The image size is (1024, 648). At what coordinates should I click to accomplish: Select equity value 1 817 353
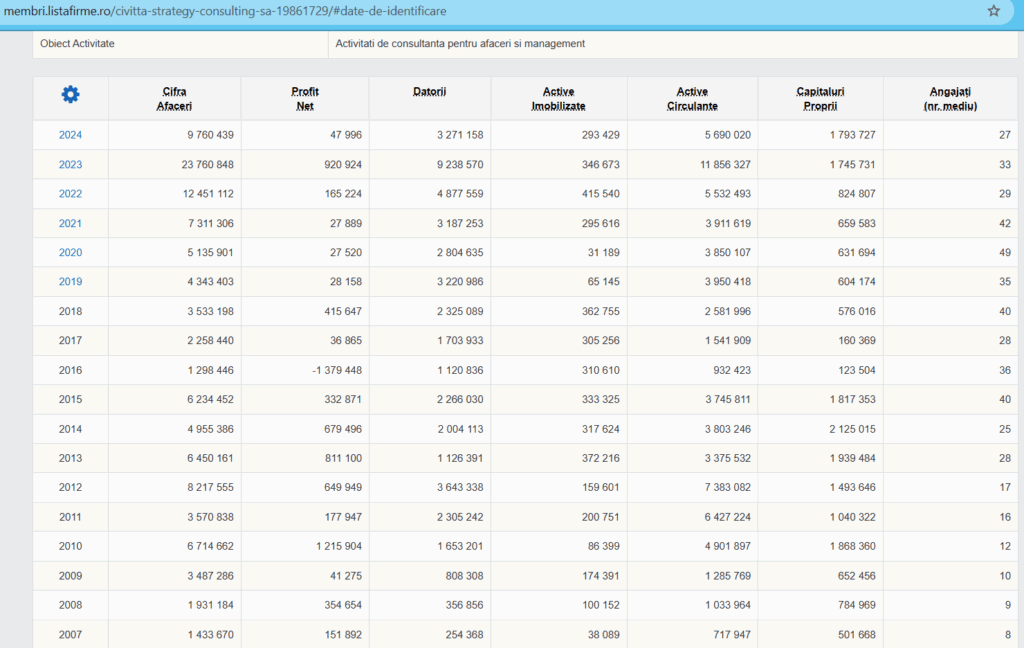853,400
